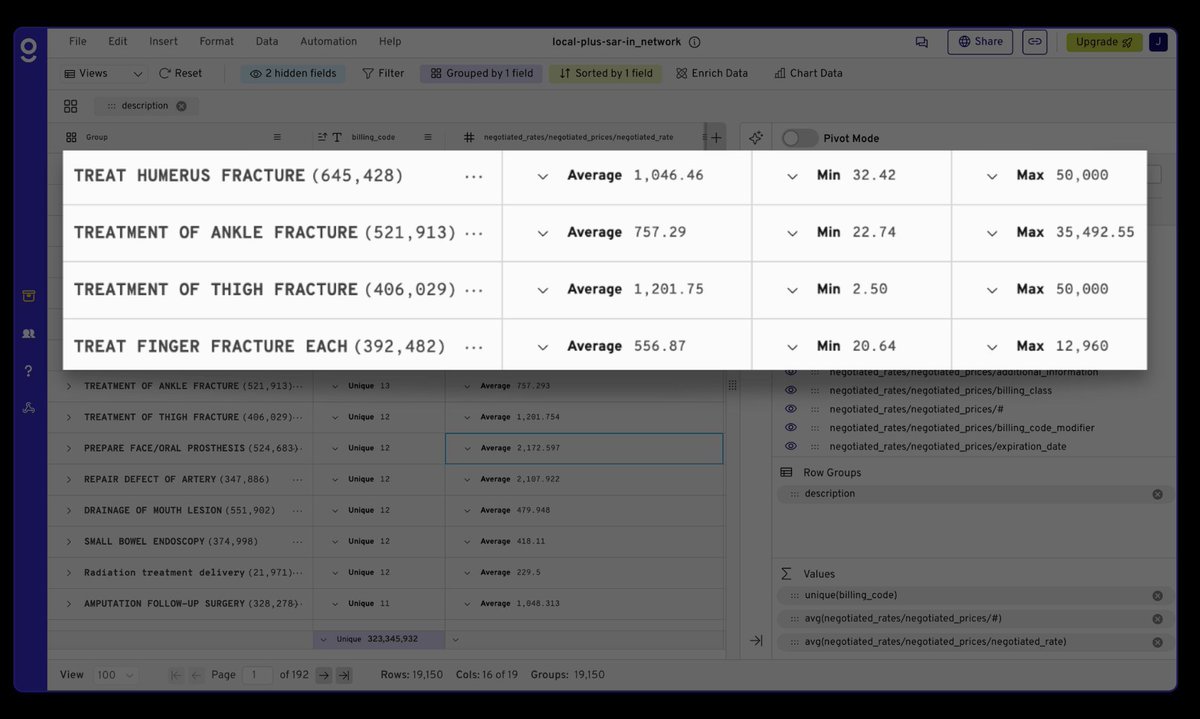Open the Automation menu
The width and height of the screenshot is (1200, 719).
point(328,42)
